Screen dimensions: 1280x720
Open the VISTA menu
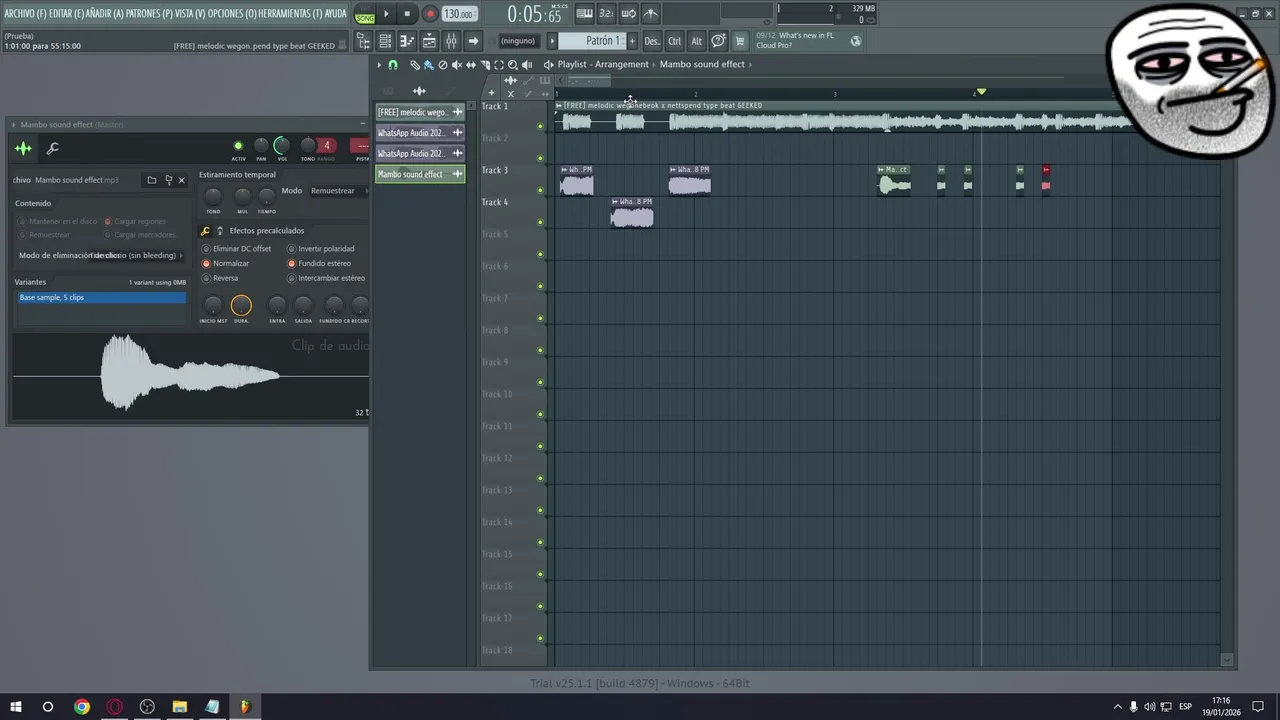click(x=190, y=13)
